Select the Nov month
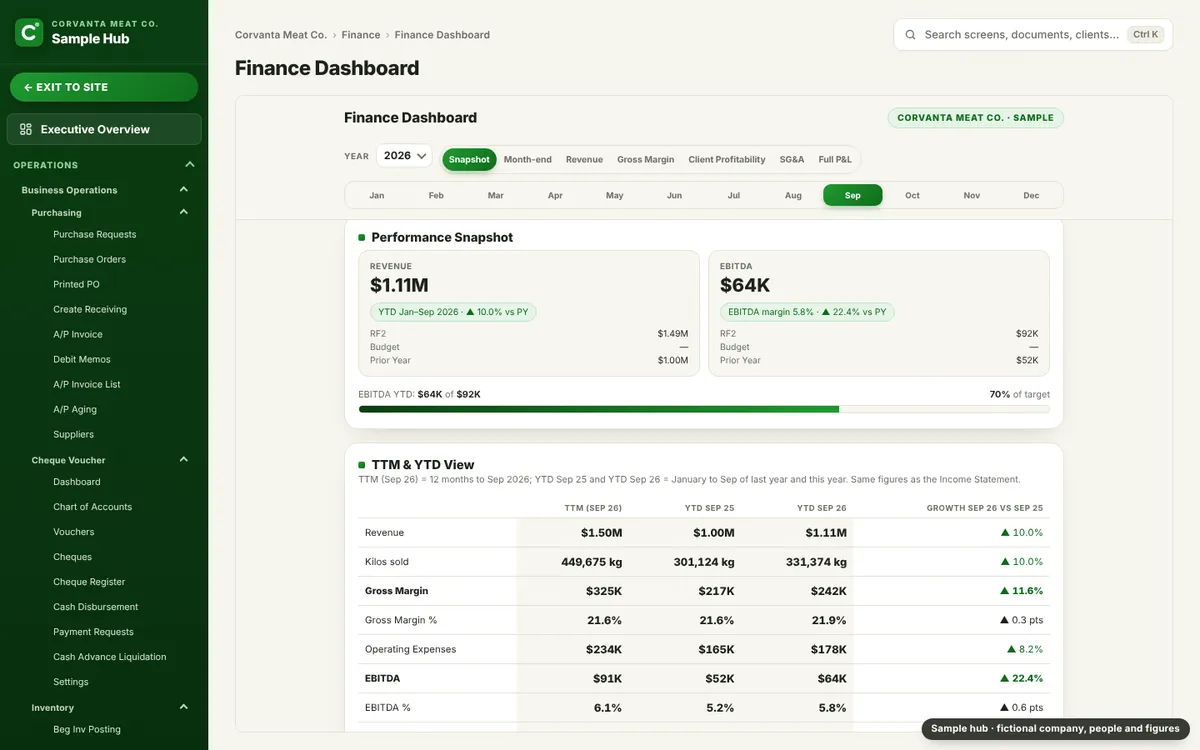Image resolution: width=1200 pixels, height=750 pixels. tap(971, 195)
